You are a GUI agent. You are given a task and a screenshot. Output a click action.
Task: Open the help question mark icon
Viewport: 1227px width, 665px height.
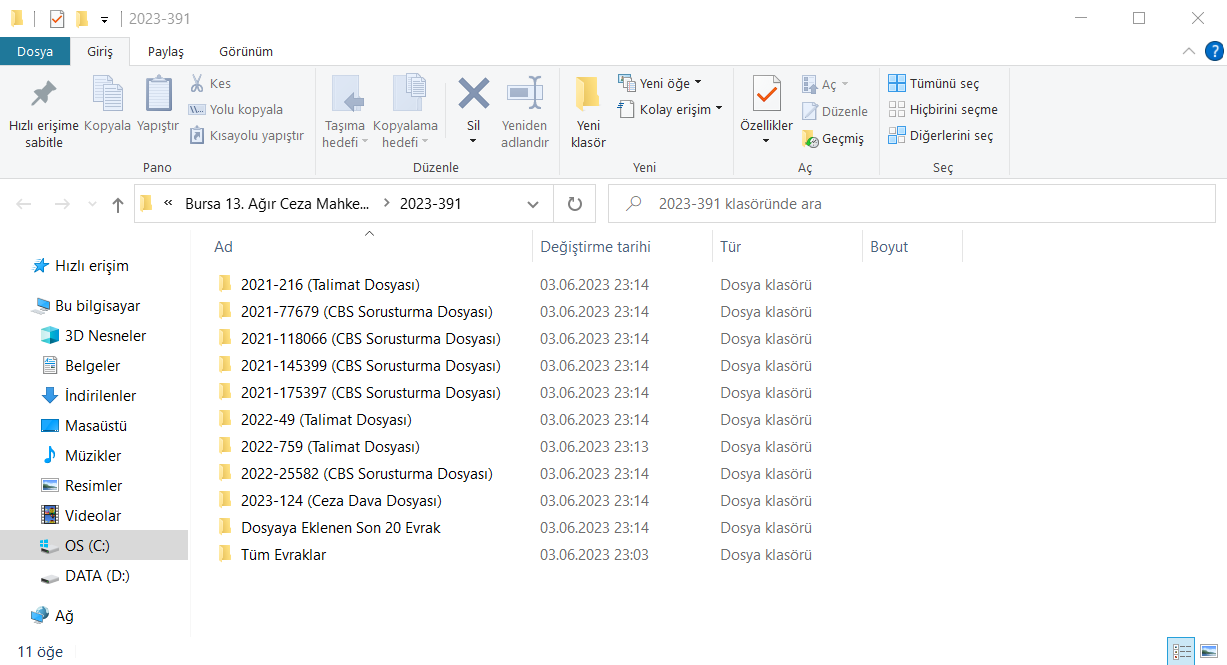pos(1214,51)
